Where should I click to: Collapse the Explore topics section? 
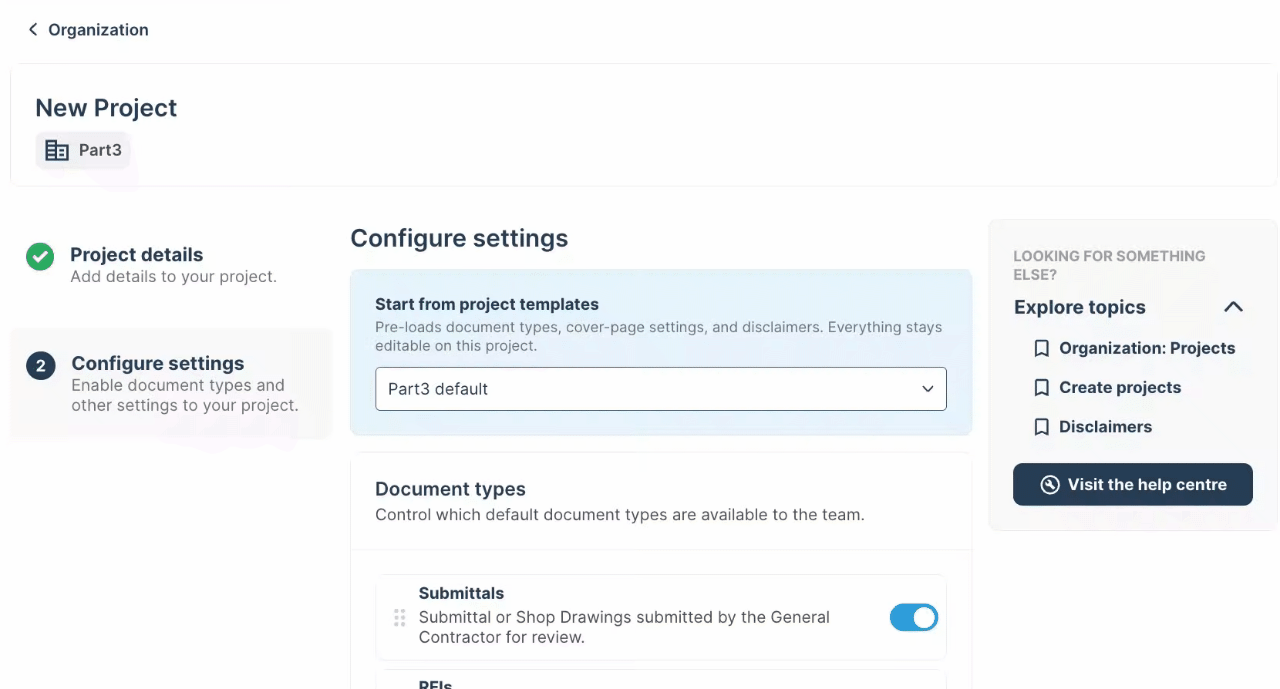(x=1233, y=307)
